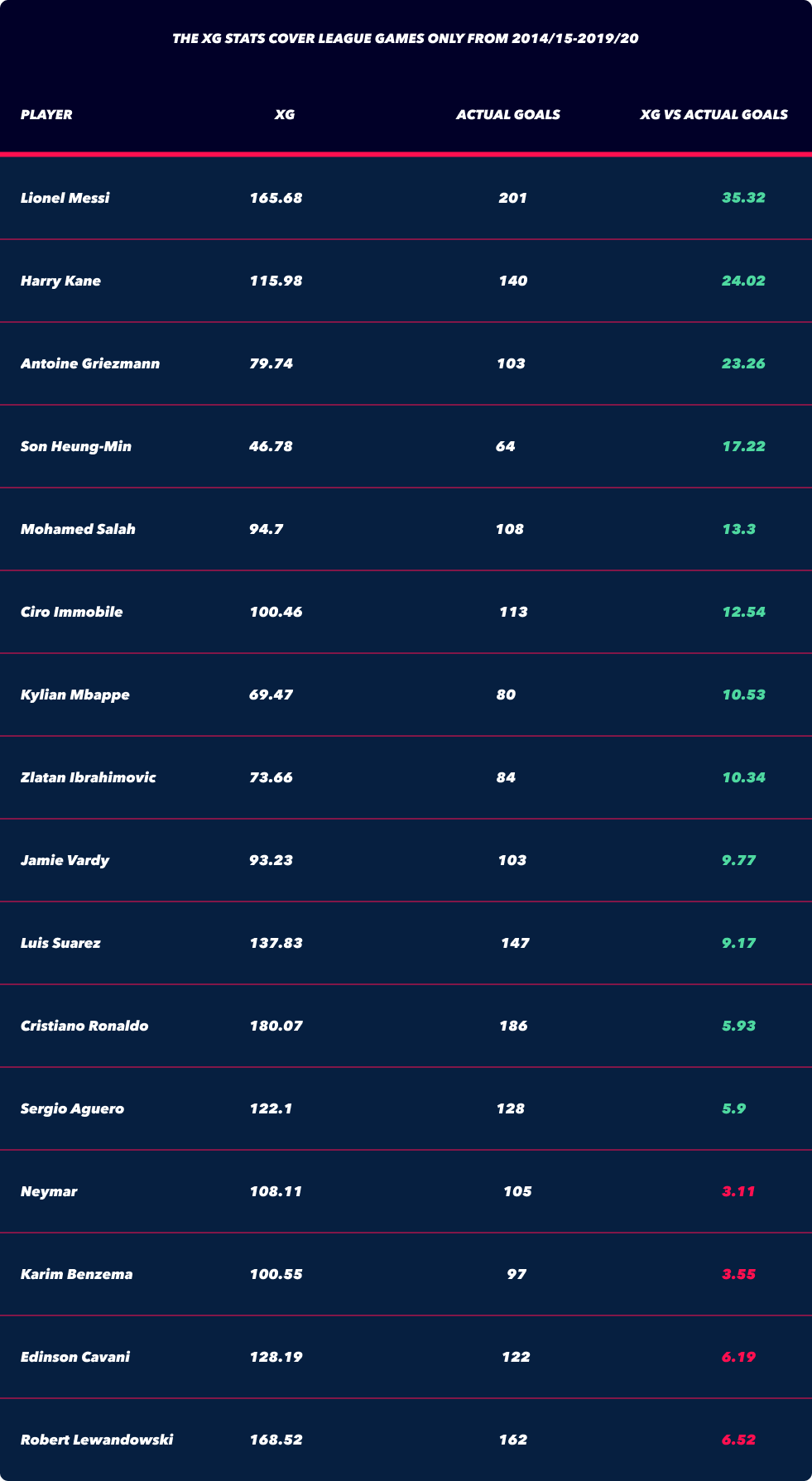This screenshot has width=812, height=1481.
Task: Select Kylian Mbappe's xG value 69.47
Action: 271,695
